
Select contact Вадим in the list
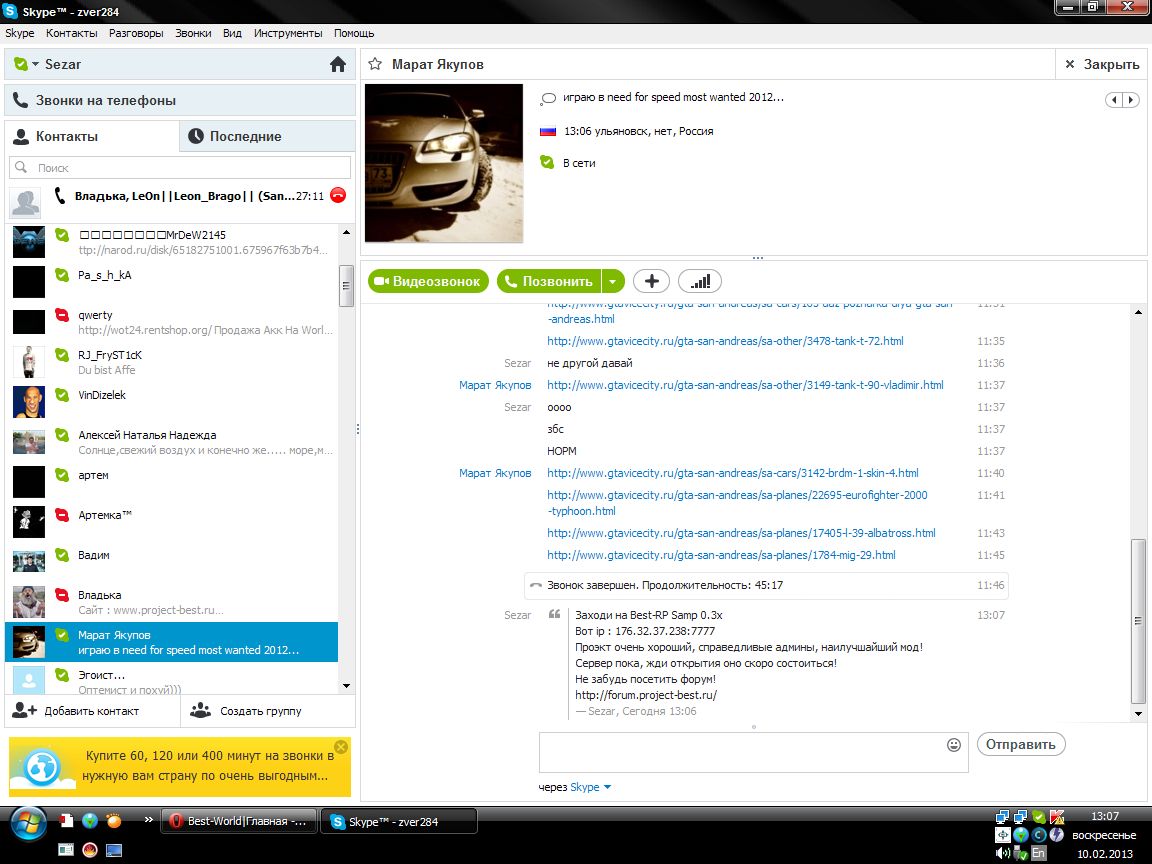172,562
